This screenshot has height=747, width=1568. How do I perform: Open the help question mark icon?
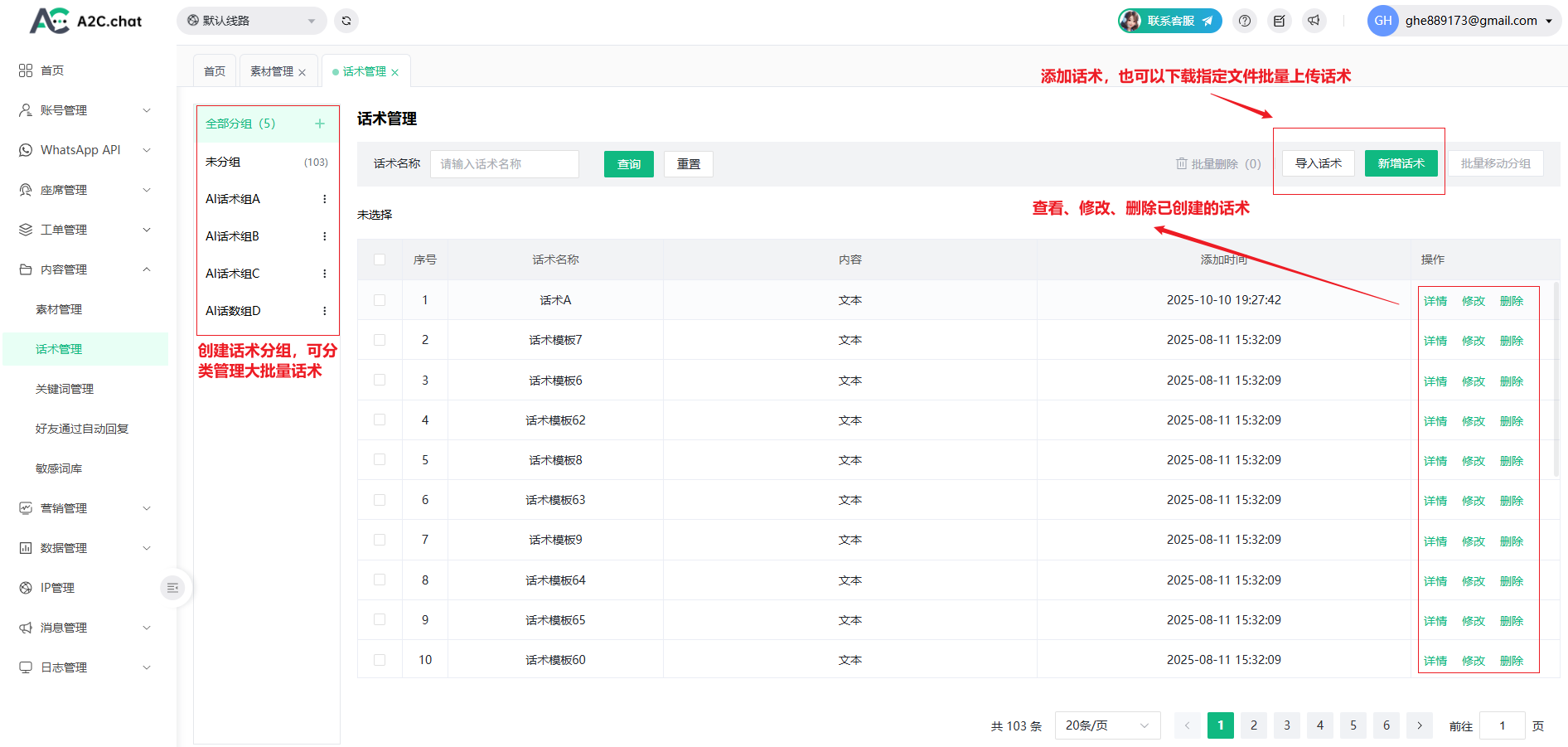(x=1245, y=21)
